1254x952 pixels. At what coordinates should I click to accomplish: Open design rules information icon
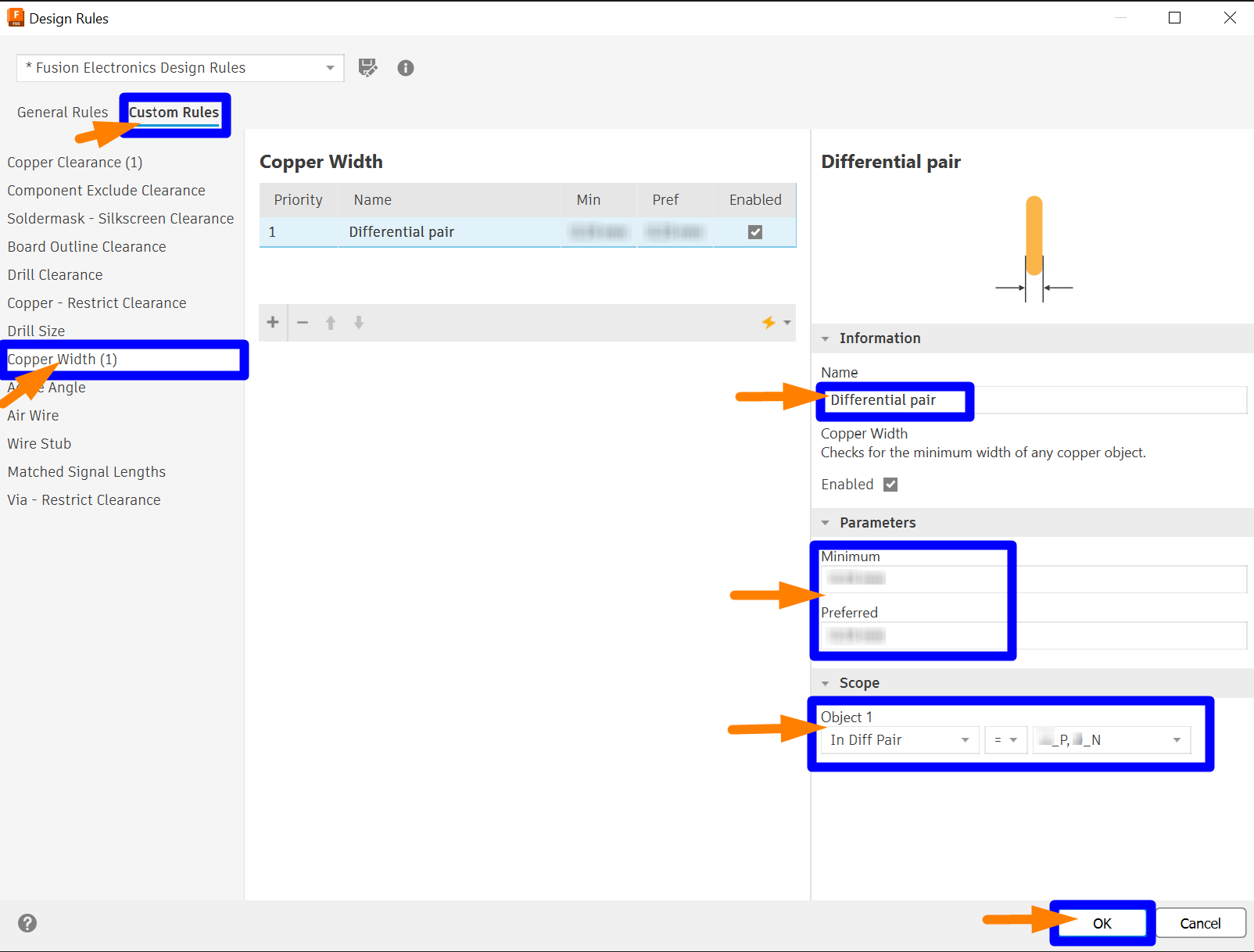click(x=405, y=68)
